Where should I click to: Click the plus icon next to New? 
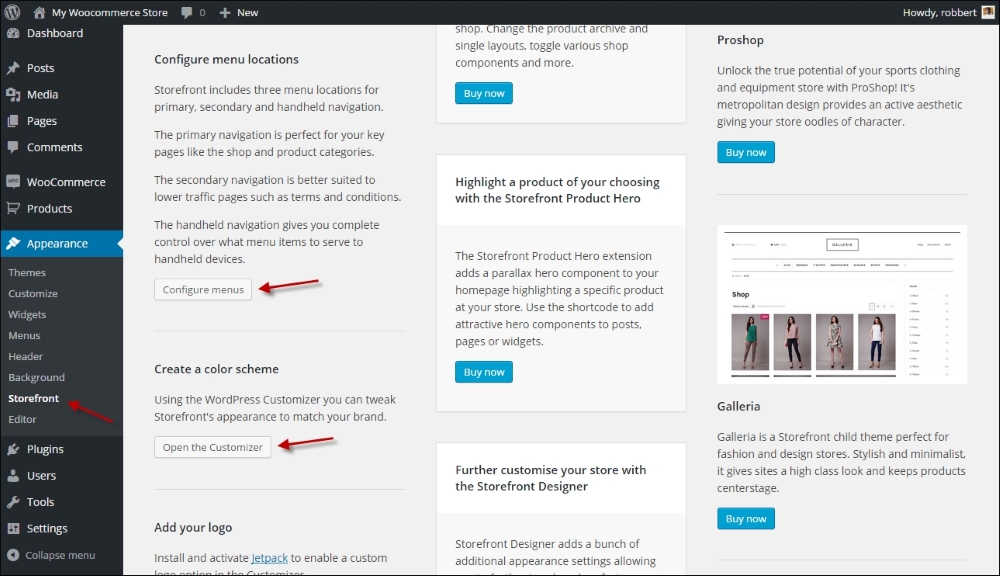224,12
